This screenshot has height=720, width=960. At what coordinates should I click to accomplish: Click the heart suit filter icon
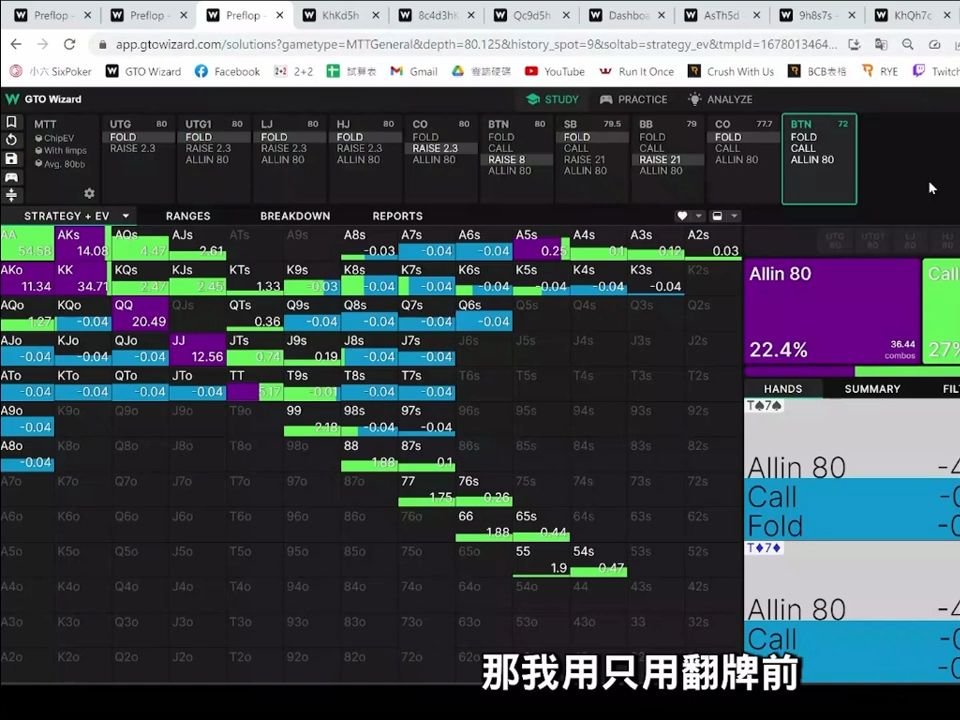682,216
